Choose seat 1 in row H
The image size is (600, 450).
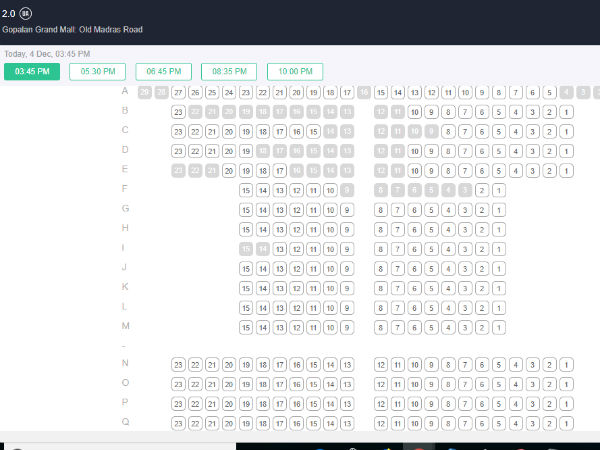pos(499,229)
